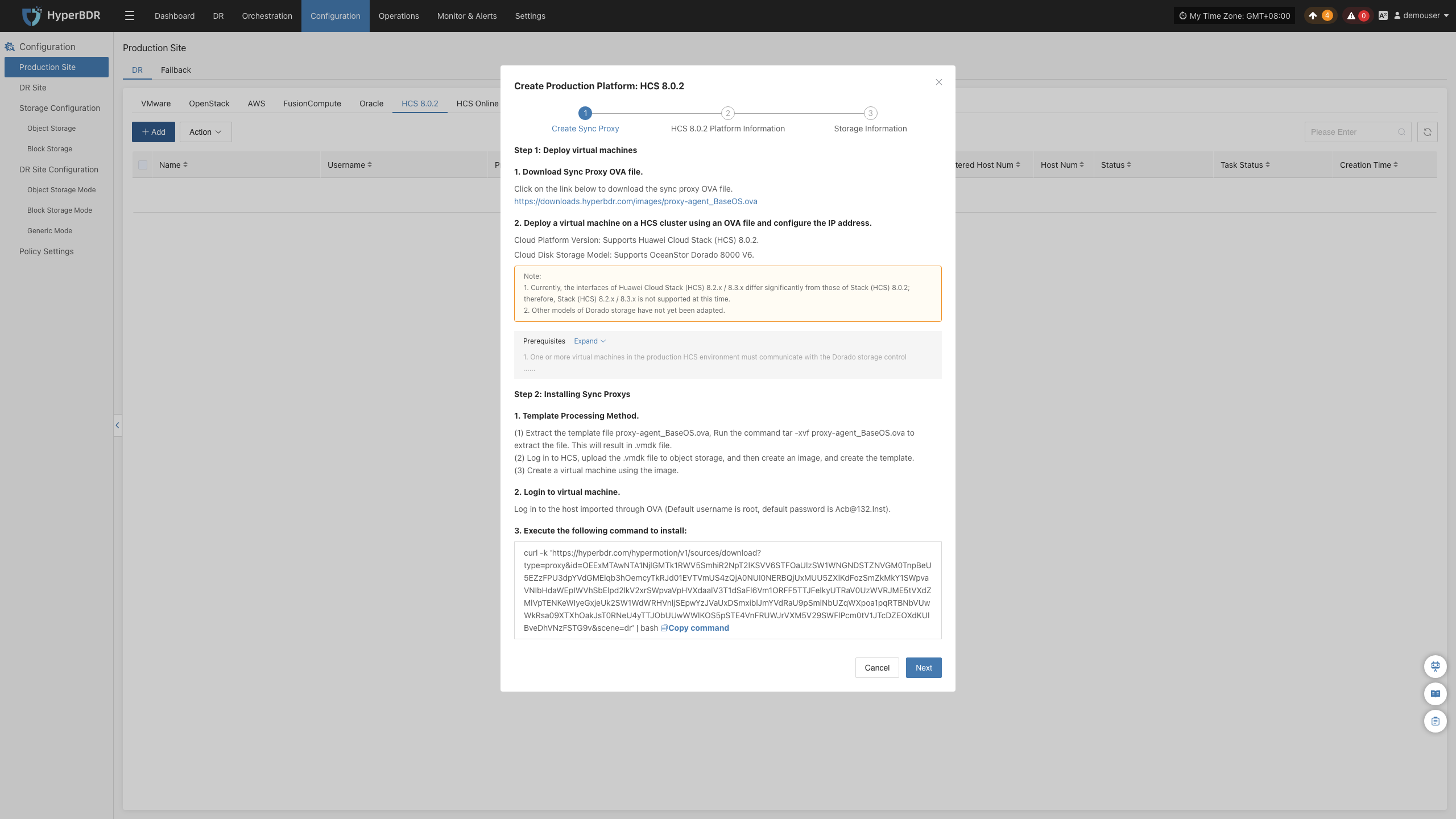Open the DR top menu
1456x819 pixels.
coord(218,16)
